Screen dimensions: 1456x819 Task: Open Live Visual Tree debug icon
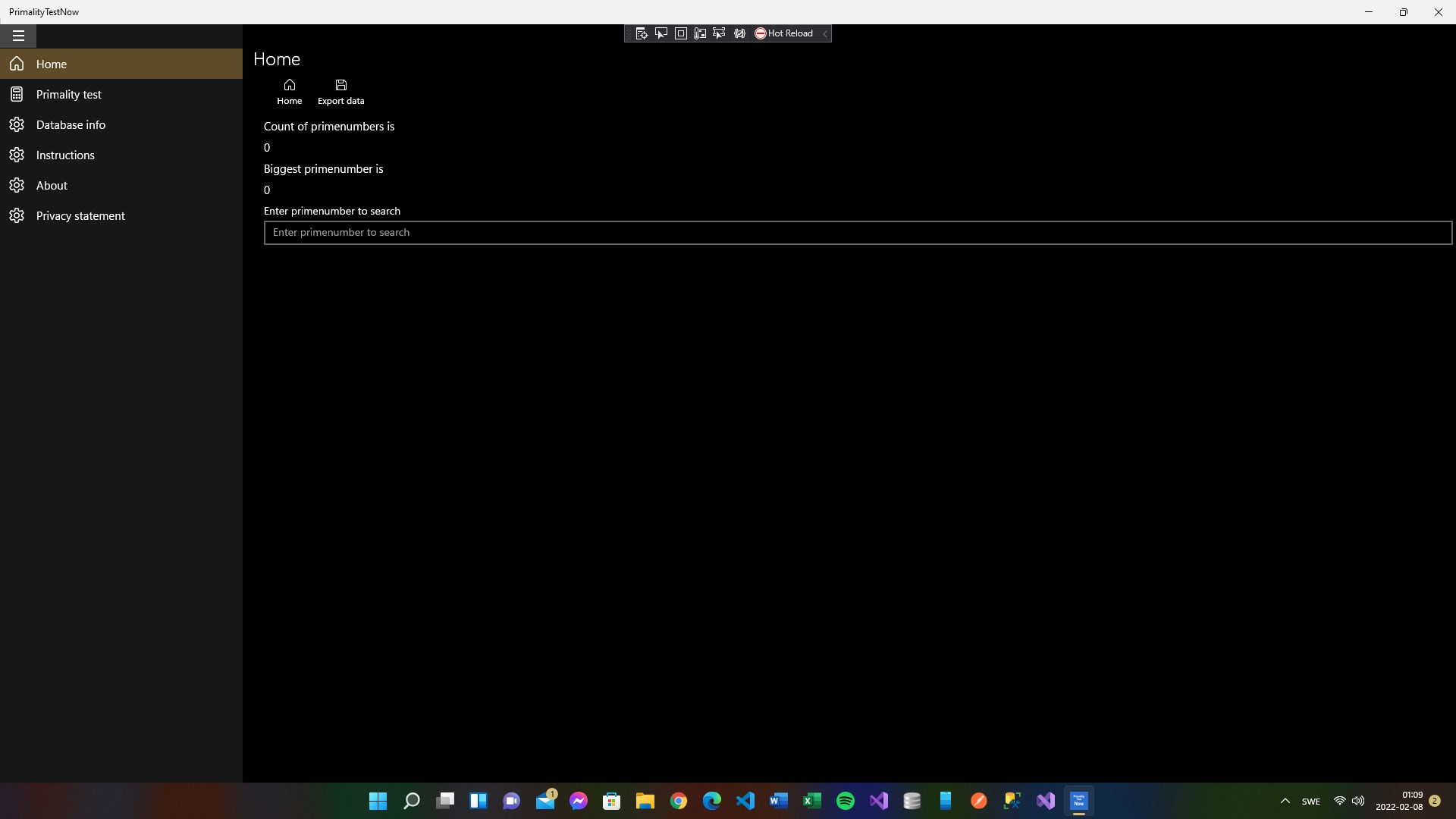642,33
